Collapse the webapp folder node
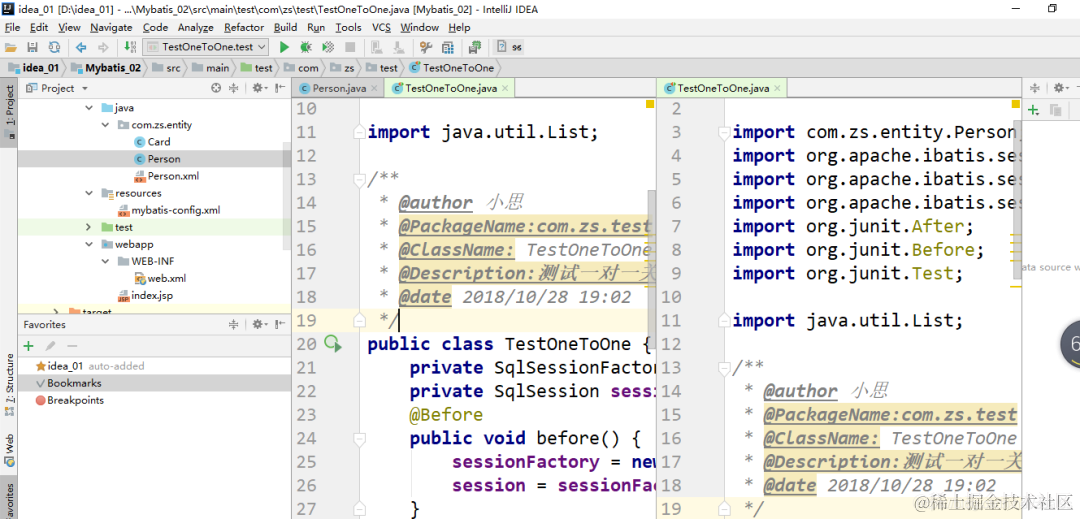1080x519 pixels. [x=88, y=244]
